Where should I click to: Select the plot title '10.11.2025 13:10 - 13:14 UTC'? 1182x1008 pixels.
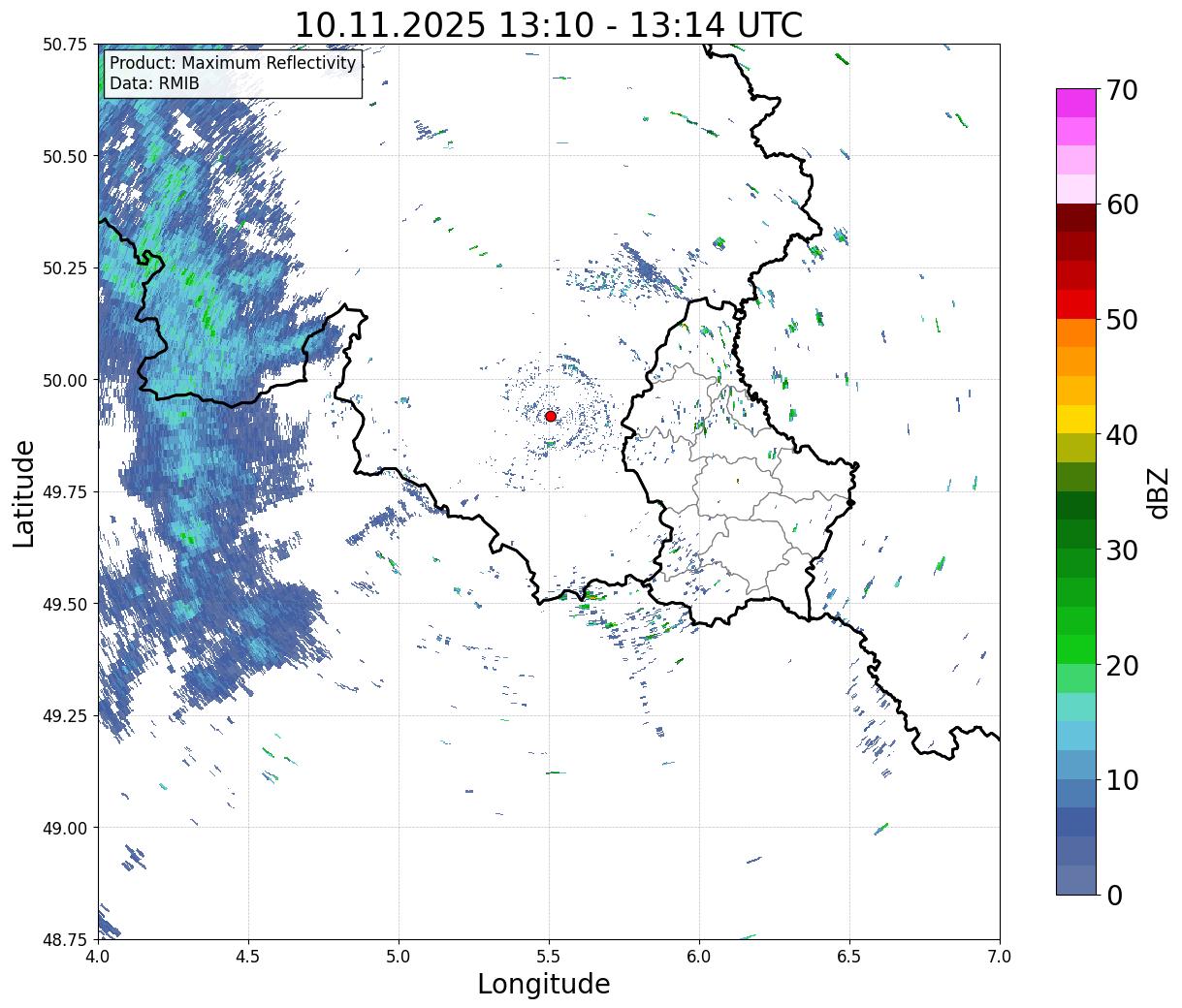tap(549, 24)
